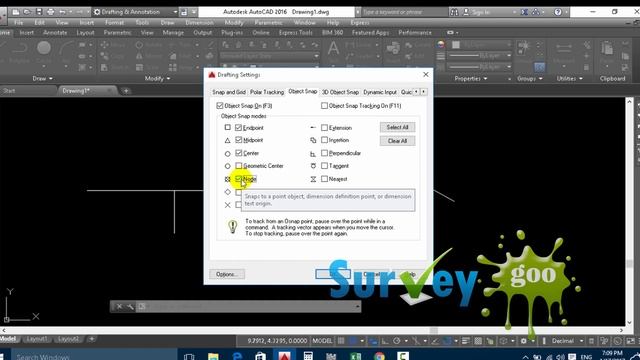Viewport: 640px width, 360px height.
Task: Click the Quadrant diamond marker icon
Action: tap(228, 192)
